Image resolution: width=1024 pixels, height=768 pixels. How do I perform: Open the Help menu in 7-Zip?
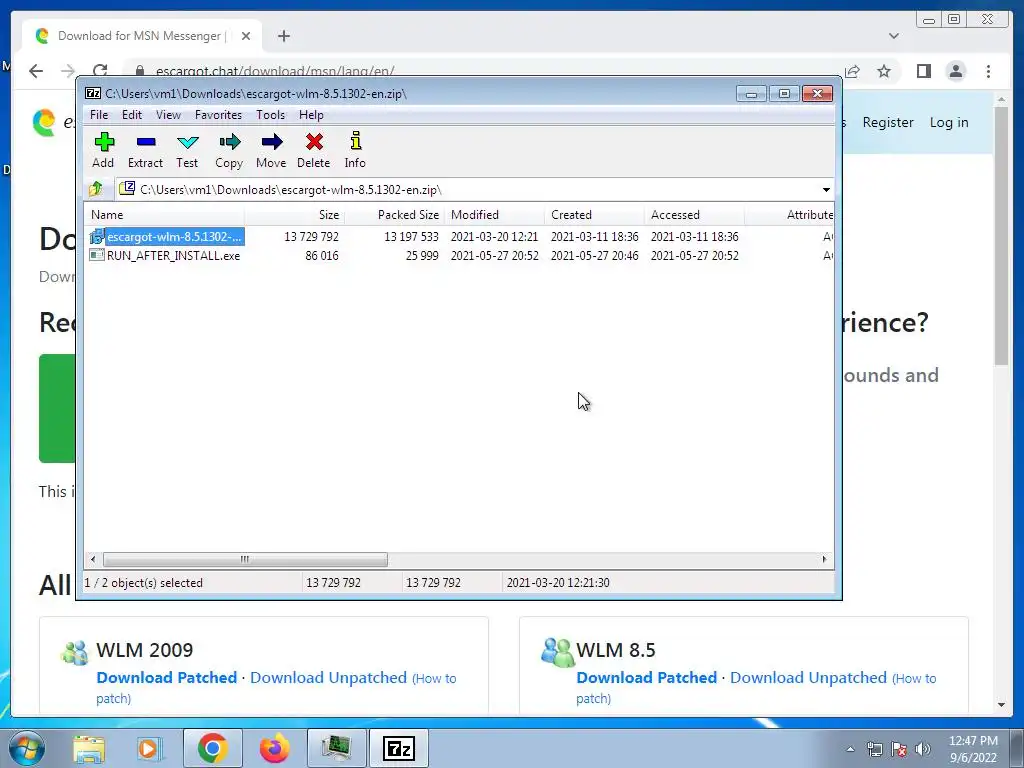pos(311,115)
